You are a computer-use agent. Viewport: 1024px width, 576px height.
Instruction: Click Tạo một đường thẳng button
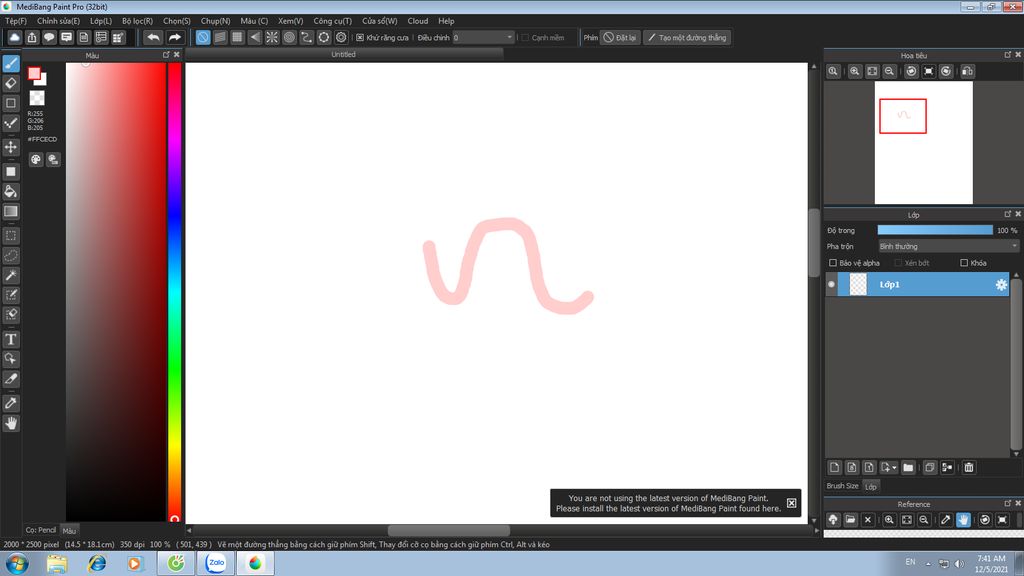coord(687,37)
